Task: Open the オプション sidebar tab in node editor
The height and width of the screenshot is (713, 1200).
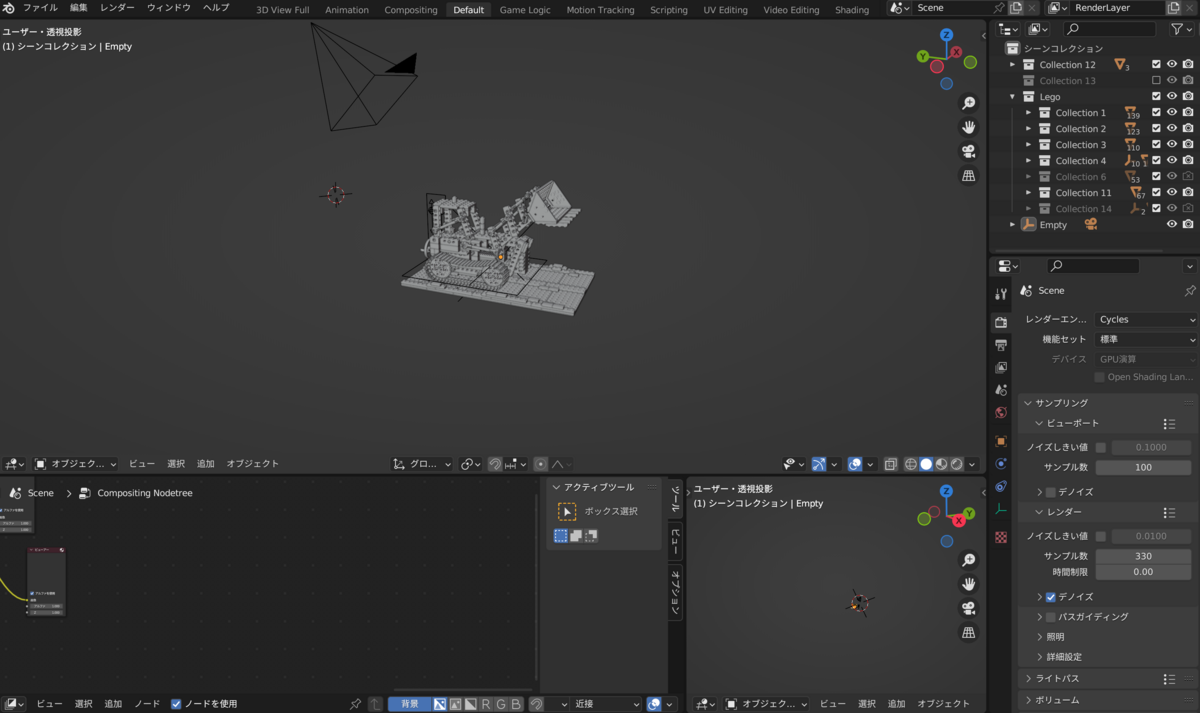Action: [x=675, y=592]
